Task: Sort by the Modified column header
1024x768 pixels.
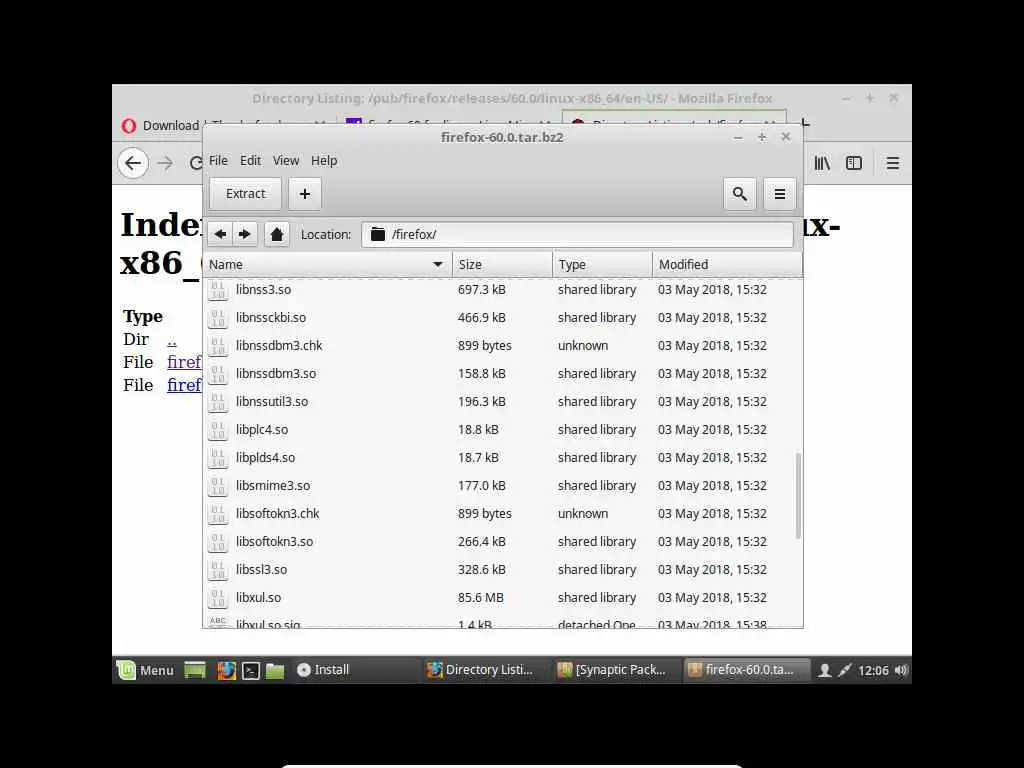Action: pos(727,264)
